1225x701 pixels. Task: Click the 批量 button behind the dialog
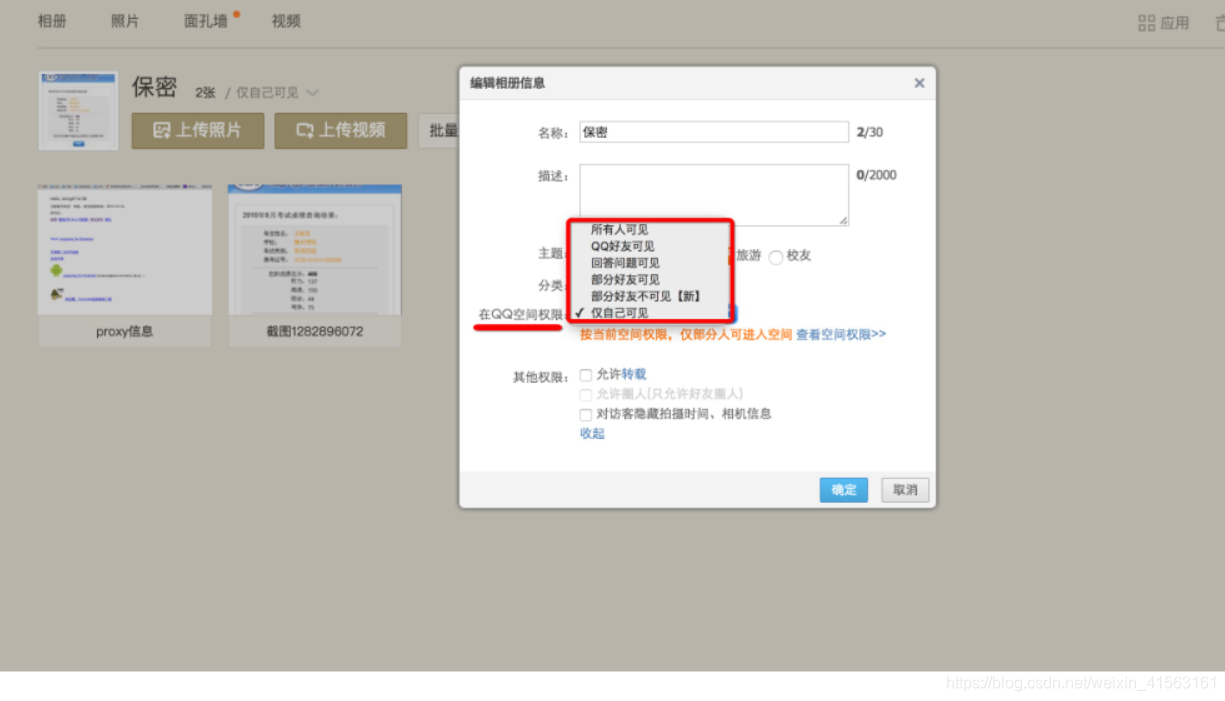point(439,130)
